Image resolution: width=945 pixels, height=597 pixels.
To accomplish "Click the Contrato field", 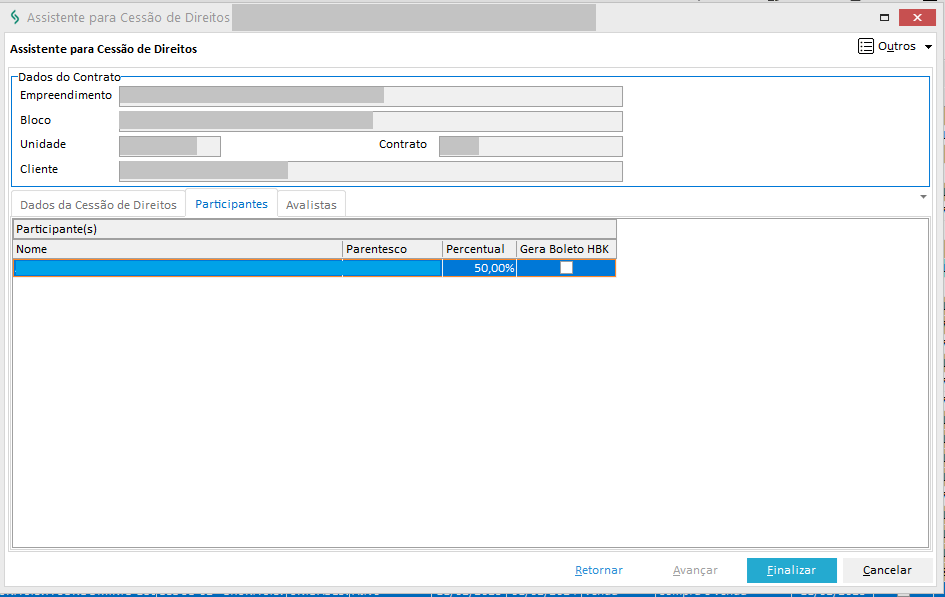I will point(530,146).
